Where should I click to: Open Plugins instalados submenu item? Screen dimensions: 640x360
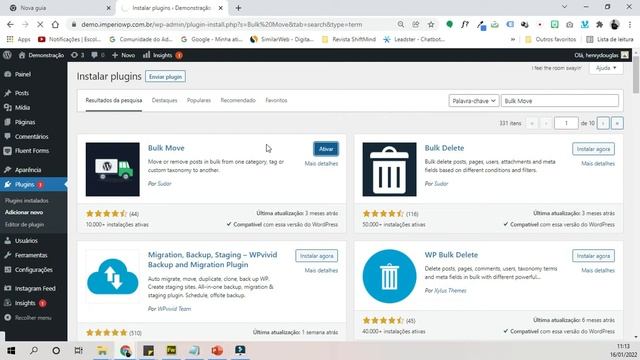pyautogui.click(x=27, y=201)
